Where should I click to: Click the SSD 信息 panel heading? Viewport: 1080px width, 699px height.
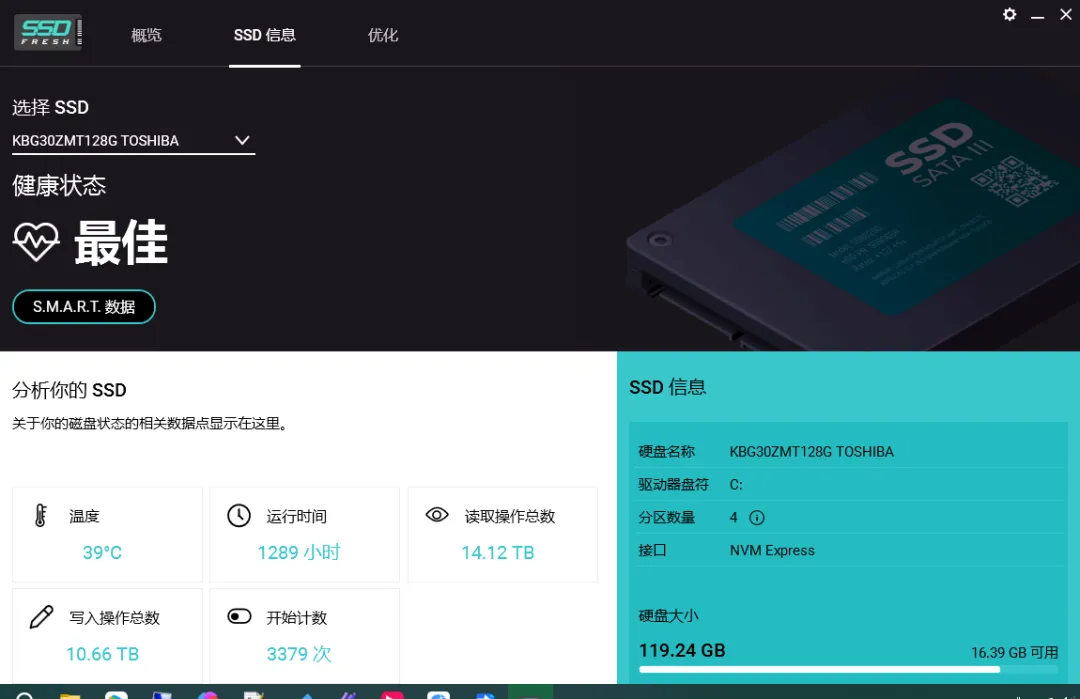667,387
